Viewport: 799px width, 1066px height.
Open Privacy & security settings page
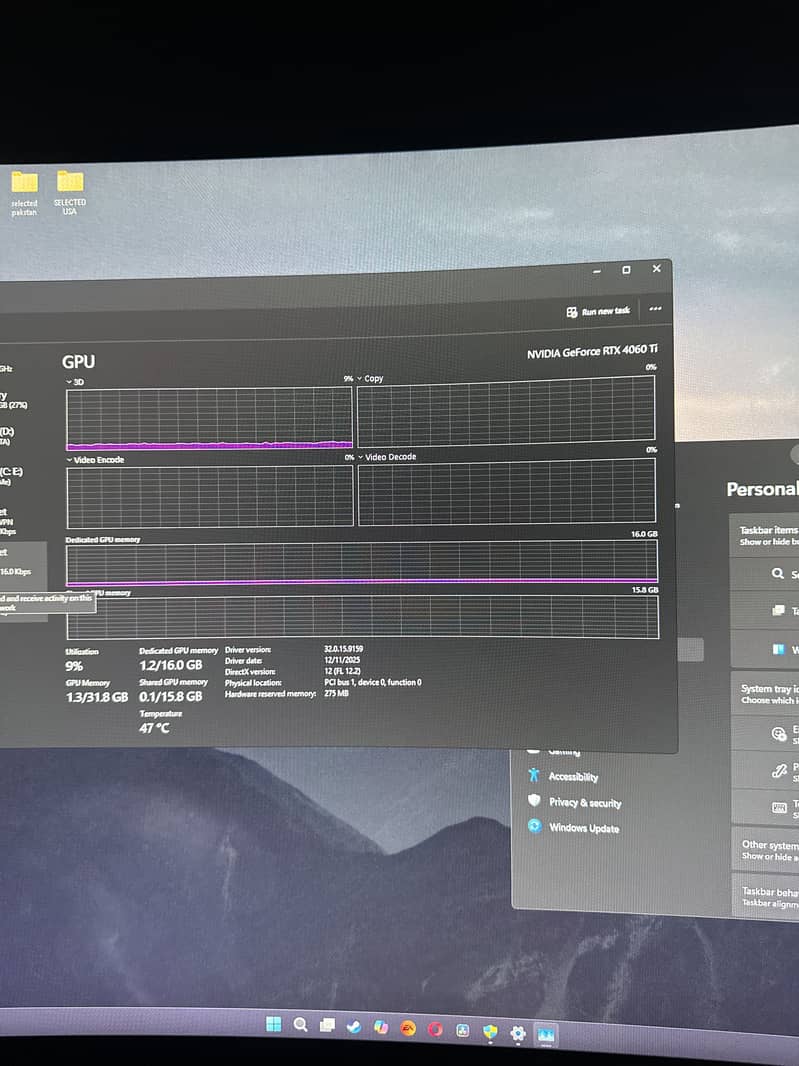(x=583, y=802)
